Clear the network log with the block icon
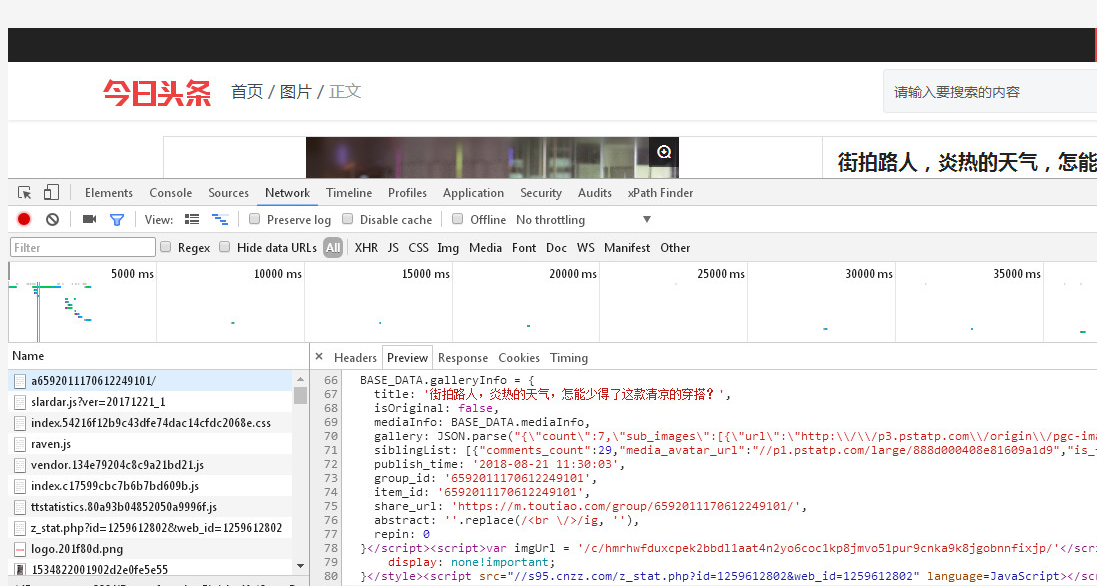 coord(52,220)
